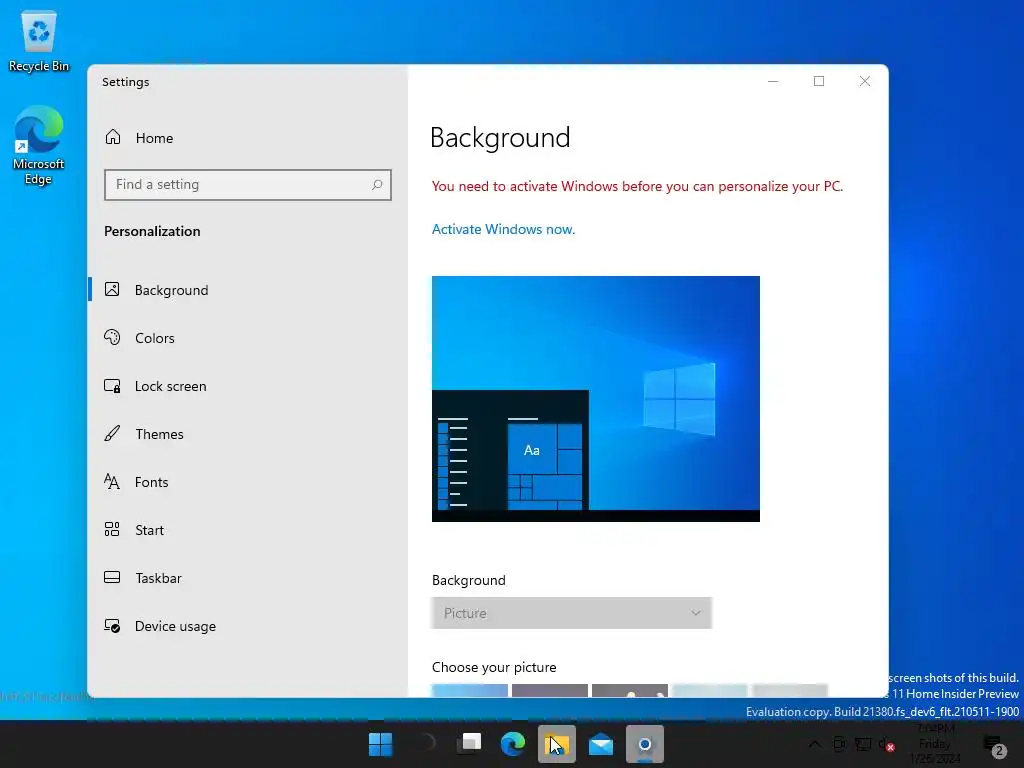
Task: Click the muted volume tray icon
Action: [x=887, y=744]
